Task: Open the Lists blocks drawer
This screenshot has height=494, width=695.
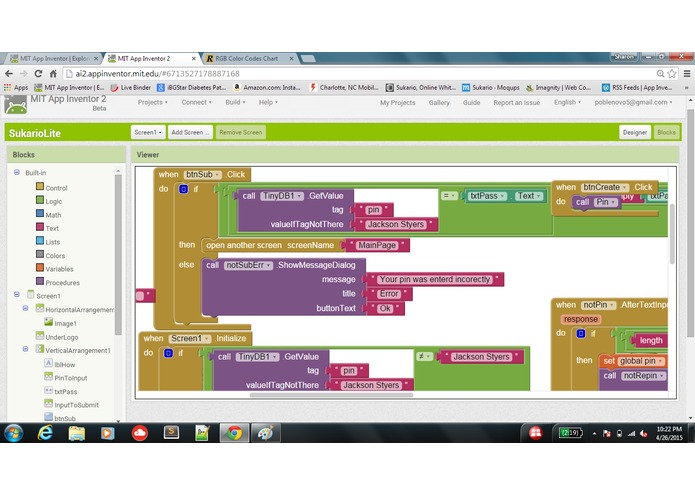Action: (47, 241)
